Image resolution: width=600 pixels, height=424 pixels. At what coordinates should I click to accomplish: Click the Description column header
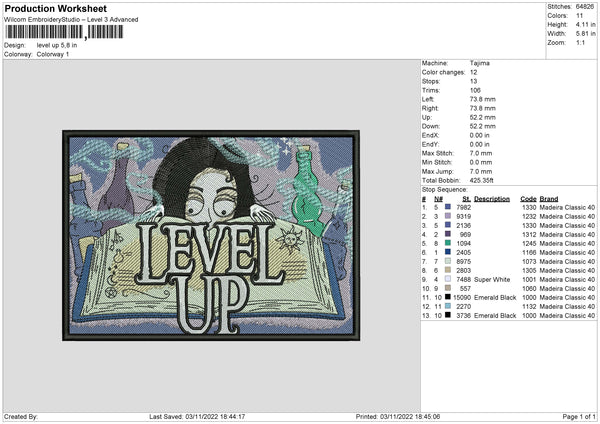click(491, 198)
